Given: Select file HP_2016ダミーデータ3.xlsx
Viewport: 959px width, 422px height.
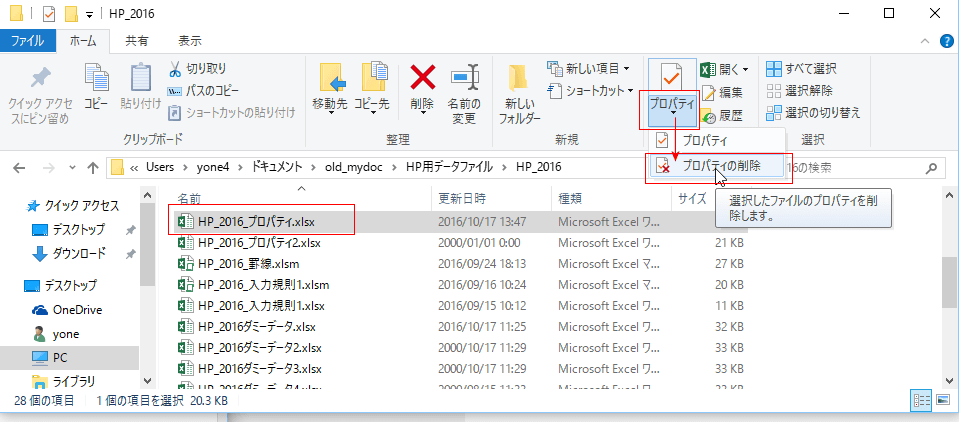Looking at the screenshot, I should (x=250, y=369).
